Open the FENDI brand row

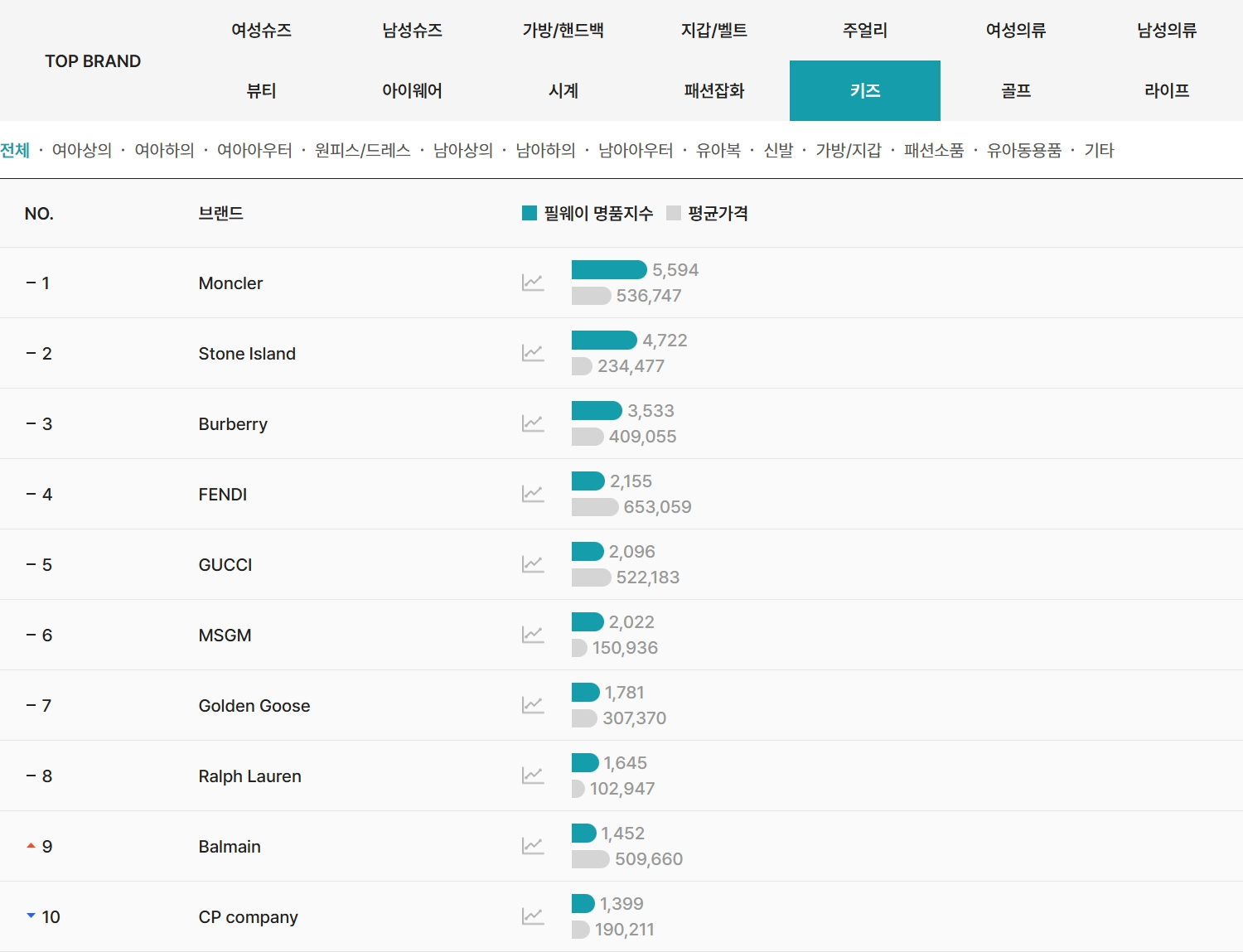point(621,494)
